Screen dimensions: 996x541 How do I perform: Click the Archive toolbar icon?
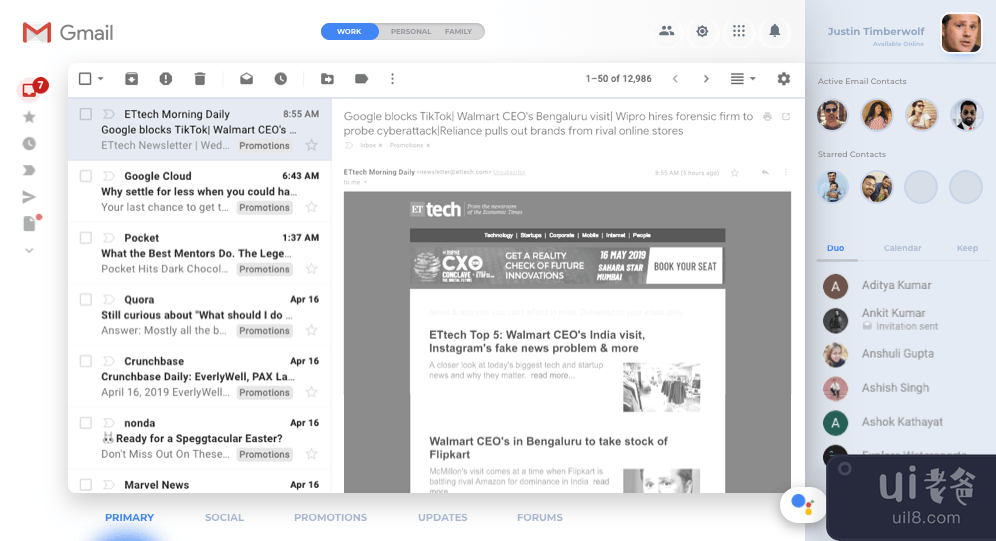pos(131,79)
